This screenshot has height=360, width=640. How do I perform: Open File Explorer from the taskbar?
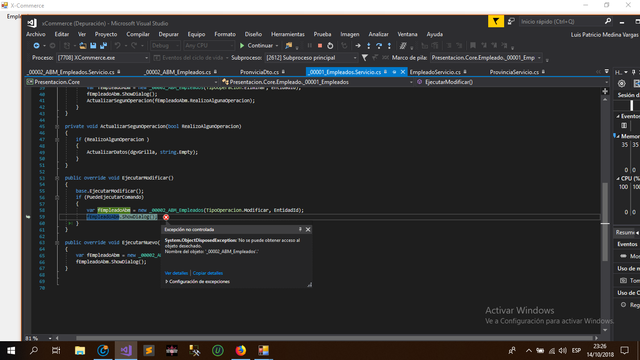80,351
